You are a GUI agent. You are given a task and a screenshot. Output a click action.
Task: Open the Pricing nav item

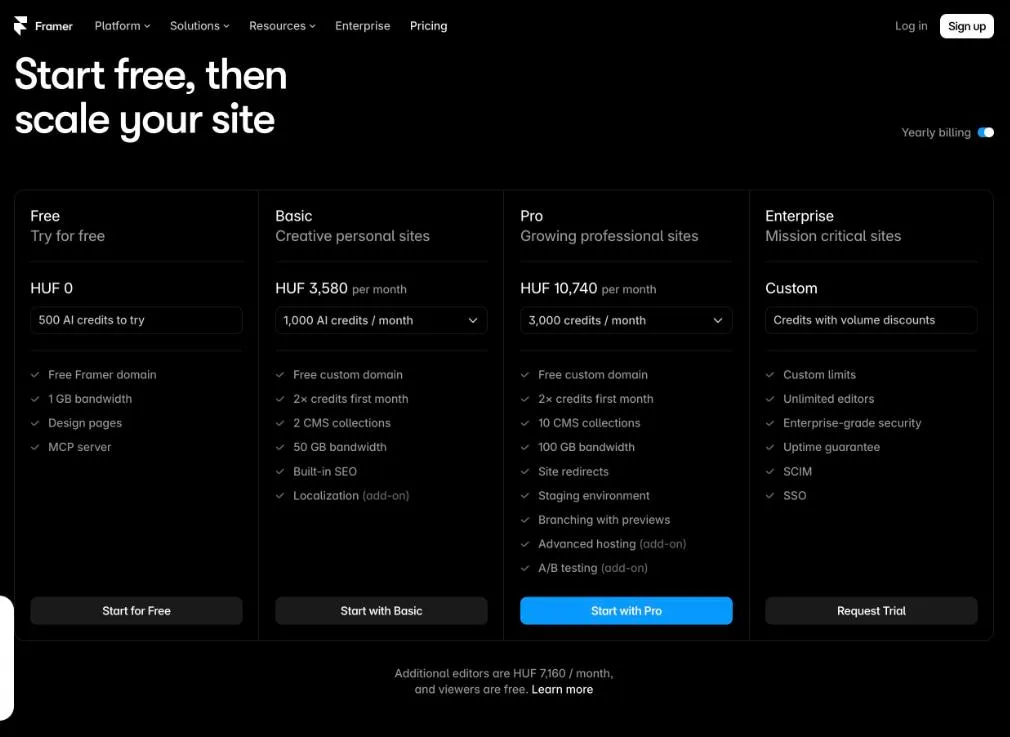point(428,26)
